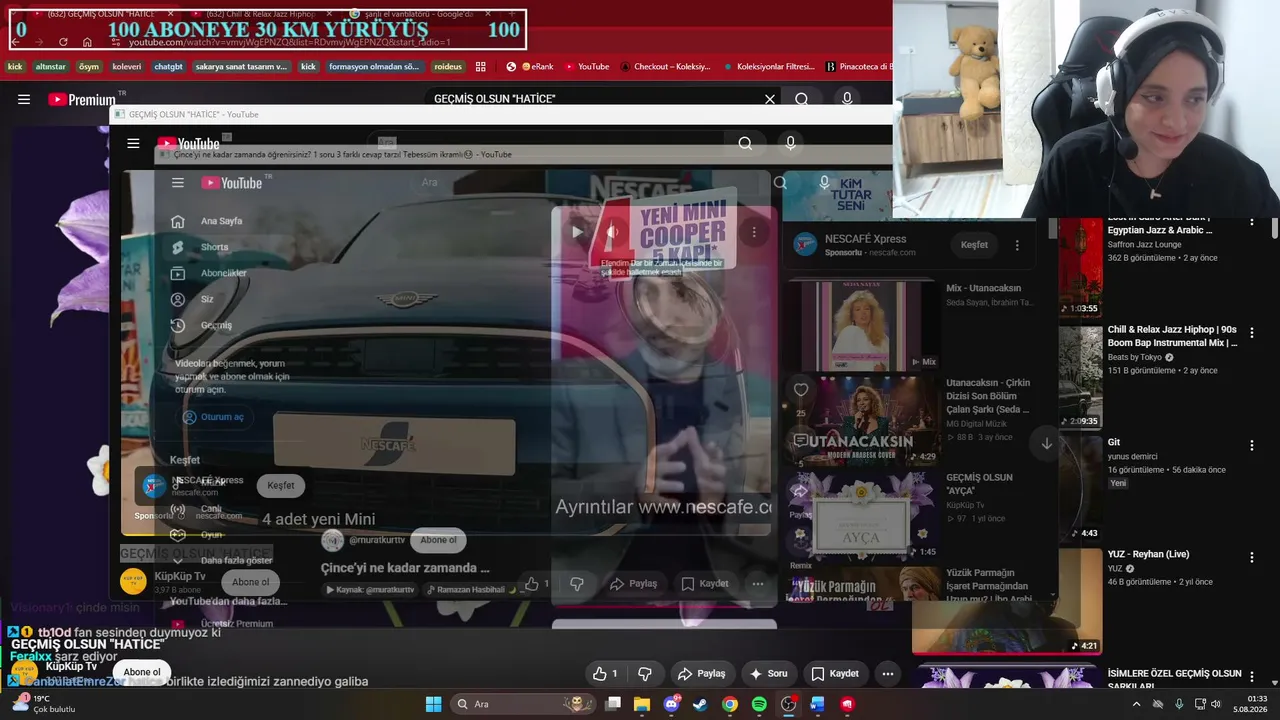This screenshot has width=1280, height=720.
Task: Open Steam from the taskbar
Action: pyautogui.click(x=700, y=704)
